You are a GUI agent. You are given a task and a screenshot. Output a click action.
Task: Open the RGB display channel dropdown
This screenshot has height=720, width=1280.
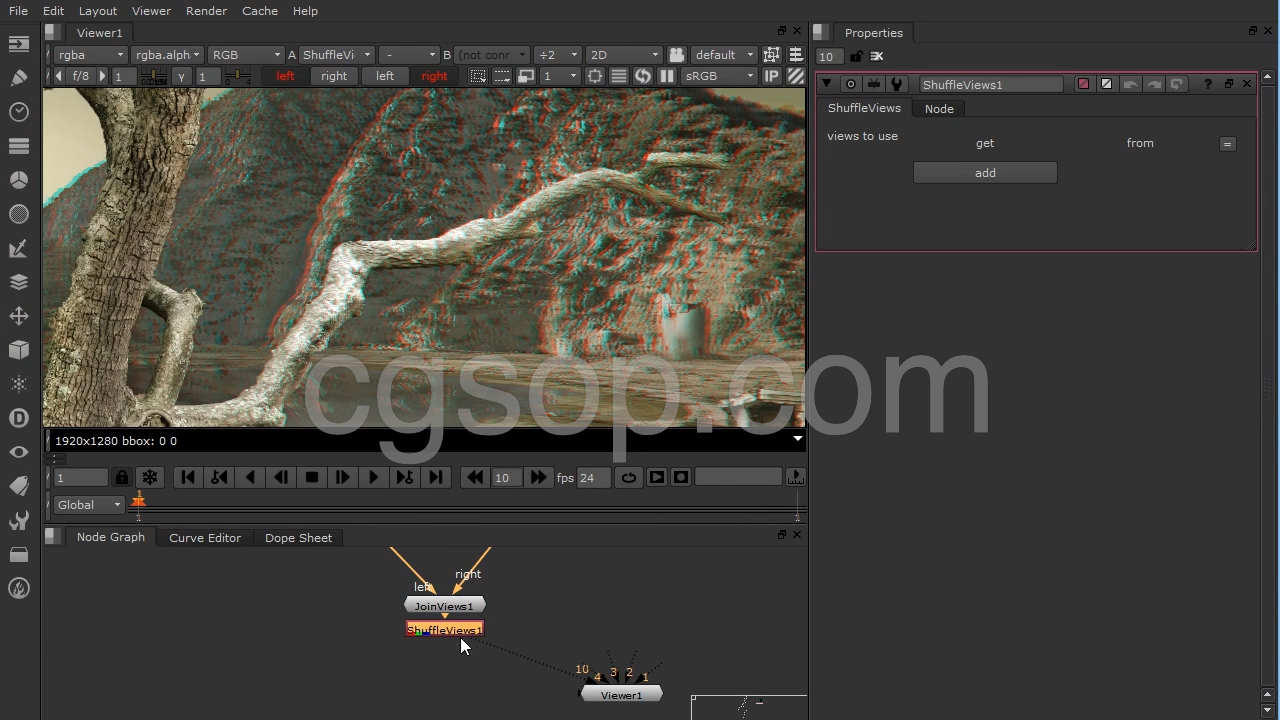pyautogui.click(x=246, y=55)
